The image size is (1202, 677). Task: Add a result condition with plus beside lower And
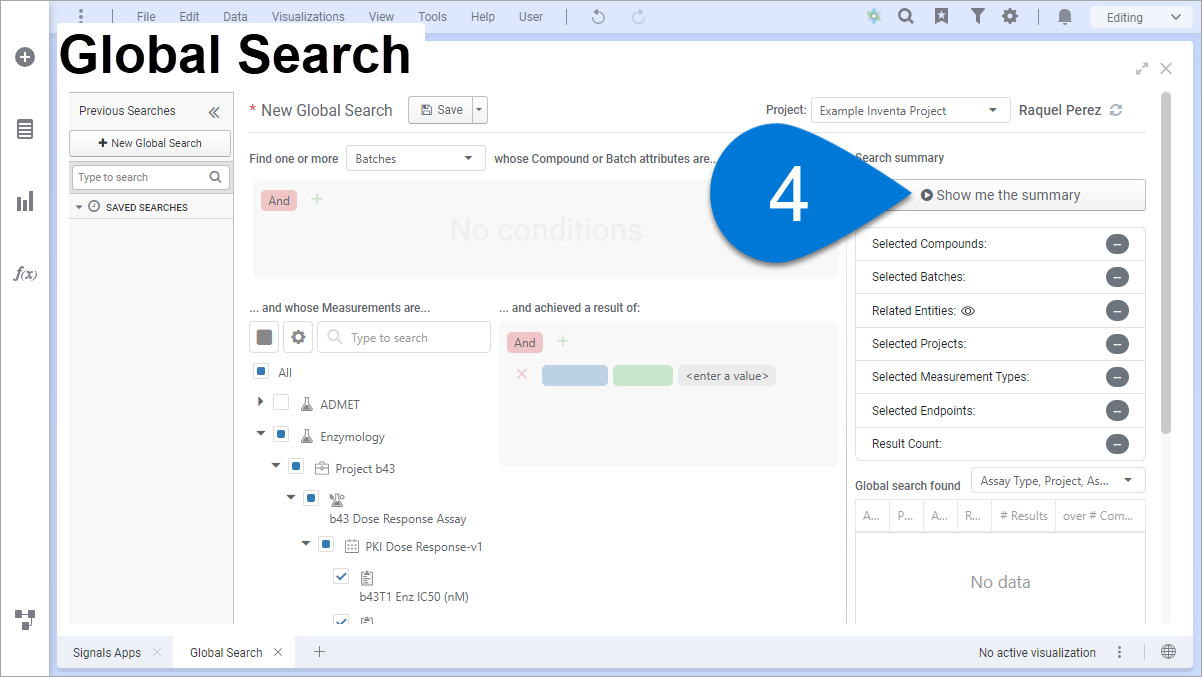pos(563,342)
